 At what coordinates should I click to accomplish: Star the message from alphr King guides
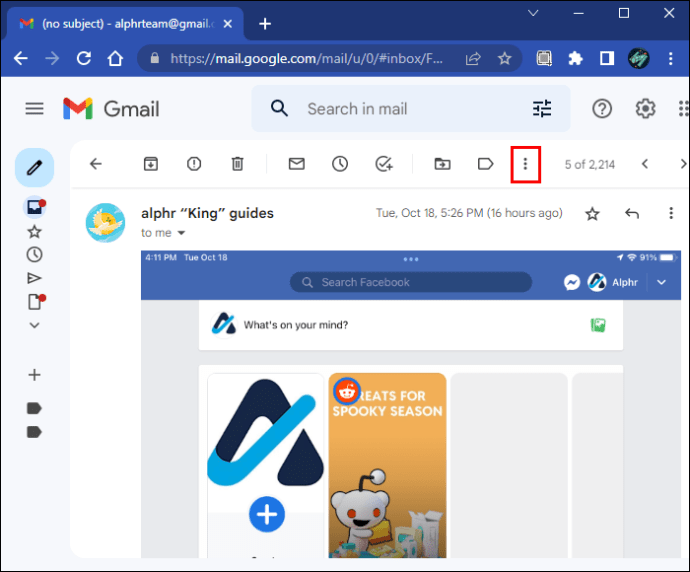coord(592,214)
